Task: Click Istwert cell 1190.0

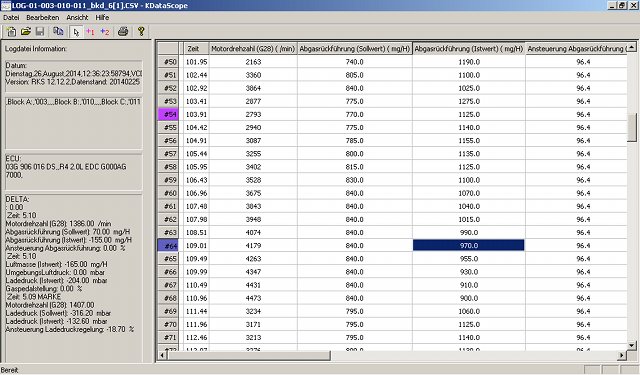Action: coord(469,62)
